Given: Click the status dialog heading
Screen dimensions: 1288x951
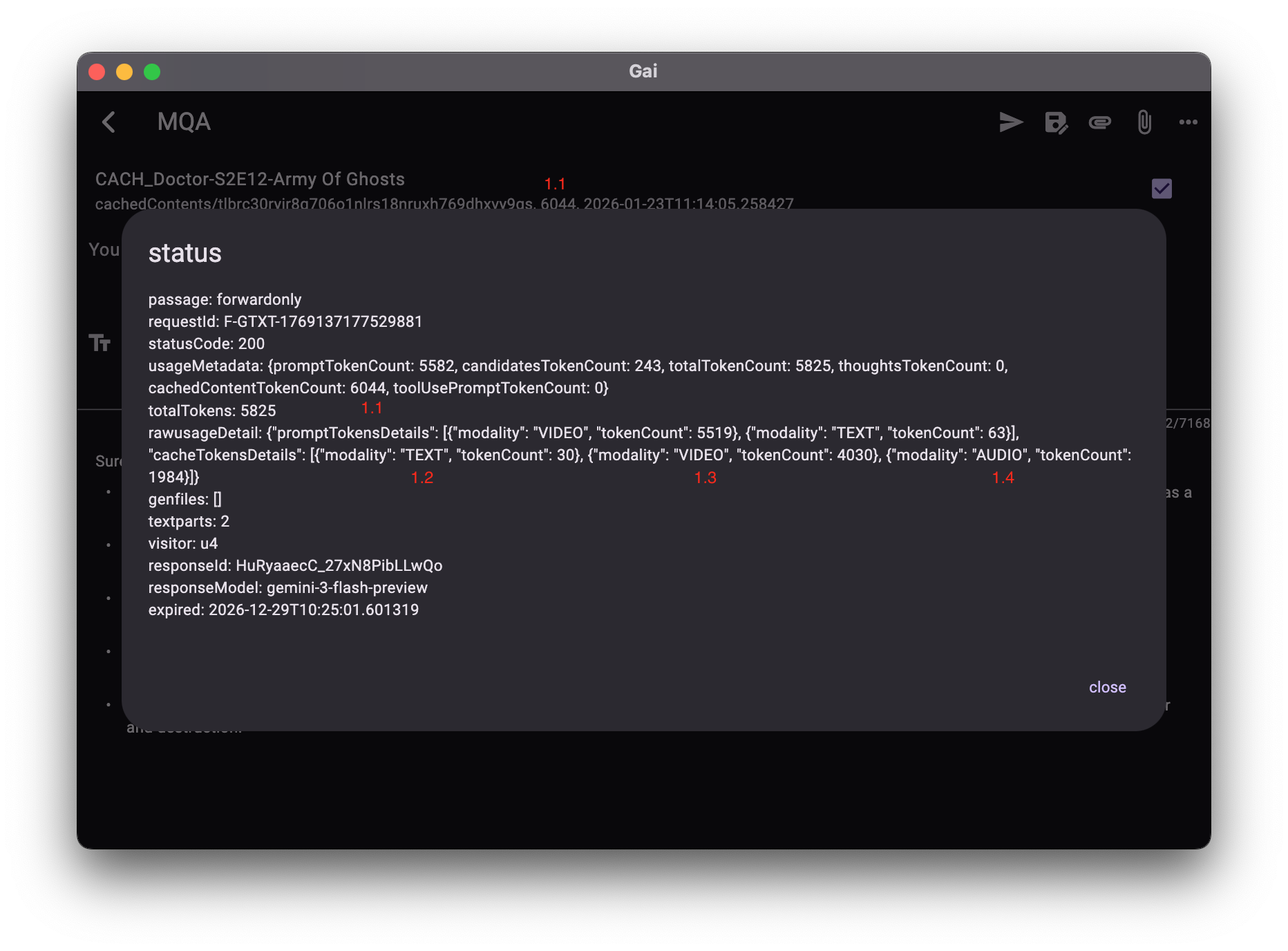Looking at the screenshot, I should [x=184, y=254].
